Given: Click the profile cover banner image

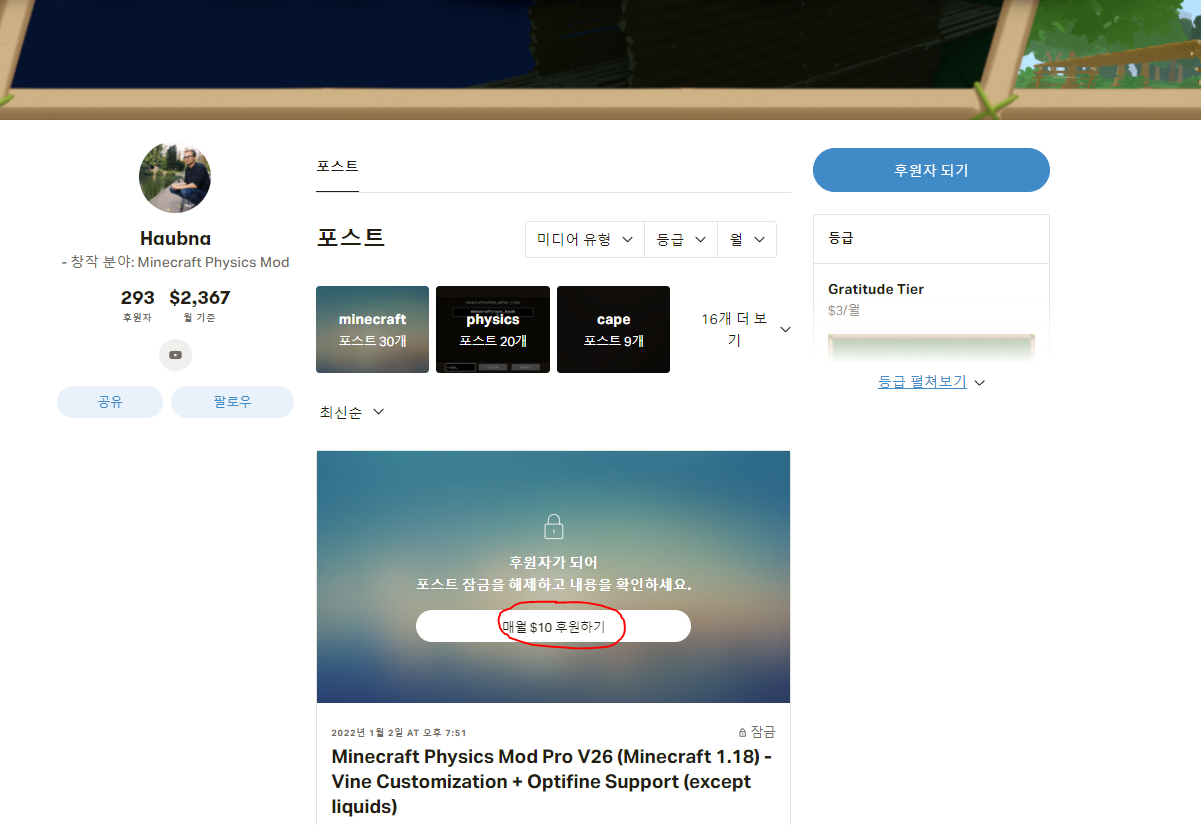Looking at the screenshot, I should (x=600, y=60).
